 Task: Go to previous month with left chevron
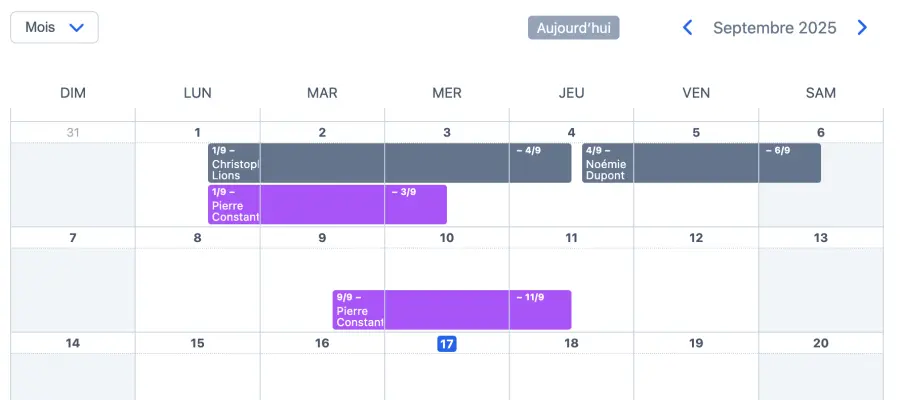(687, 28)
